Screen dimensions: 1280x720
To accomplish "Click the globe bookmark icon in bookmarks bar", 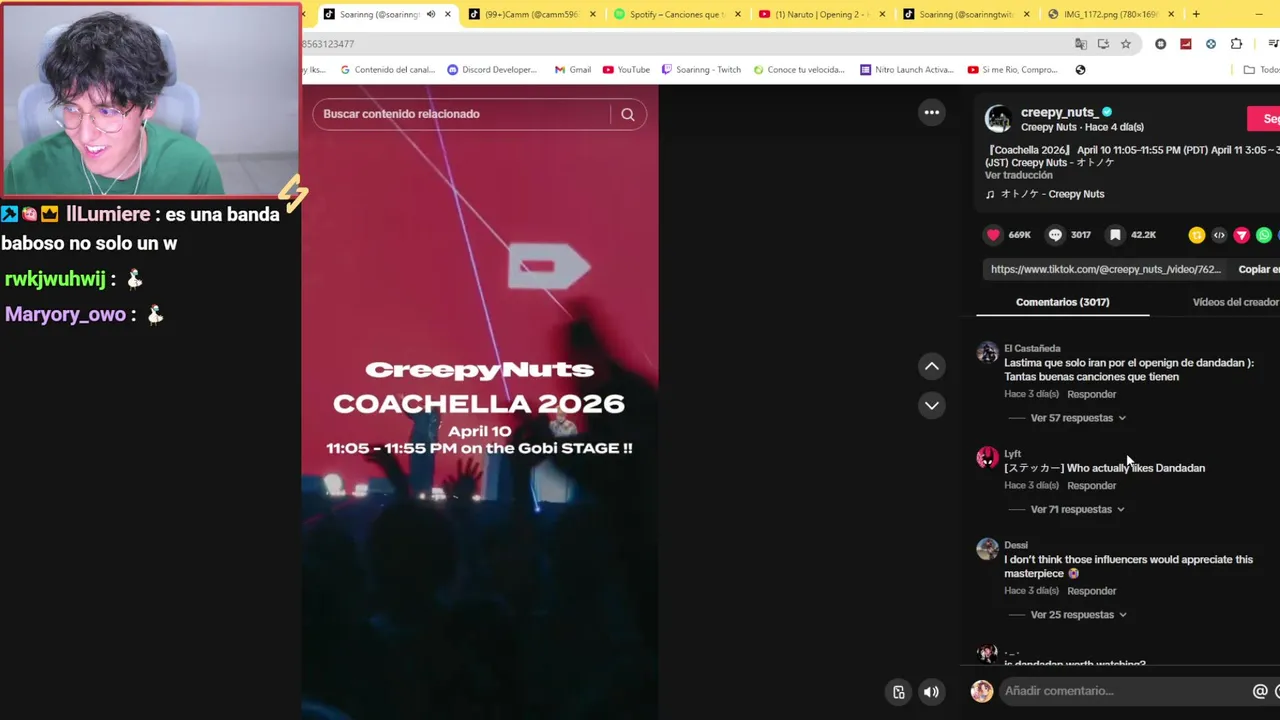I will point(1080,70).
